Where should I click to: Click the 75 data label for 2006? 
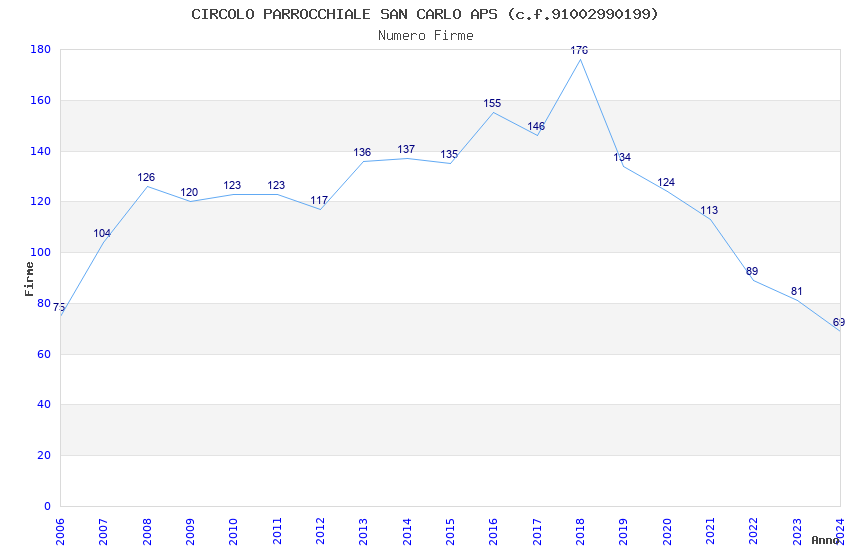[59, 307]
